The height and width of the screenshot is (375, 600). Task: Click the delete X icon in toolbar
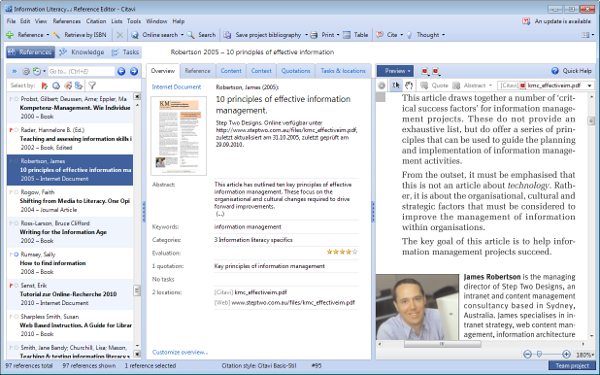[120, 35]
